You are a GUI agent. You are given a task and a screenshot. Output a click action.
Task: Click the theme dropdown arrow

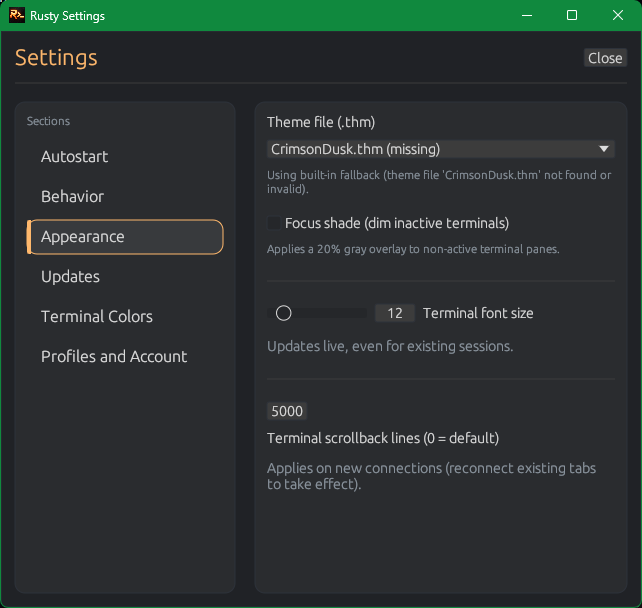coord(604,149)
